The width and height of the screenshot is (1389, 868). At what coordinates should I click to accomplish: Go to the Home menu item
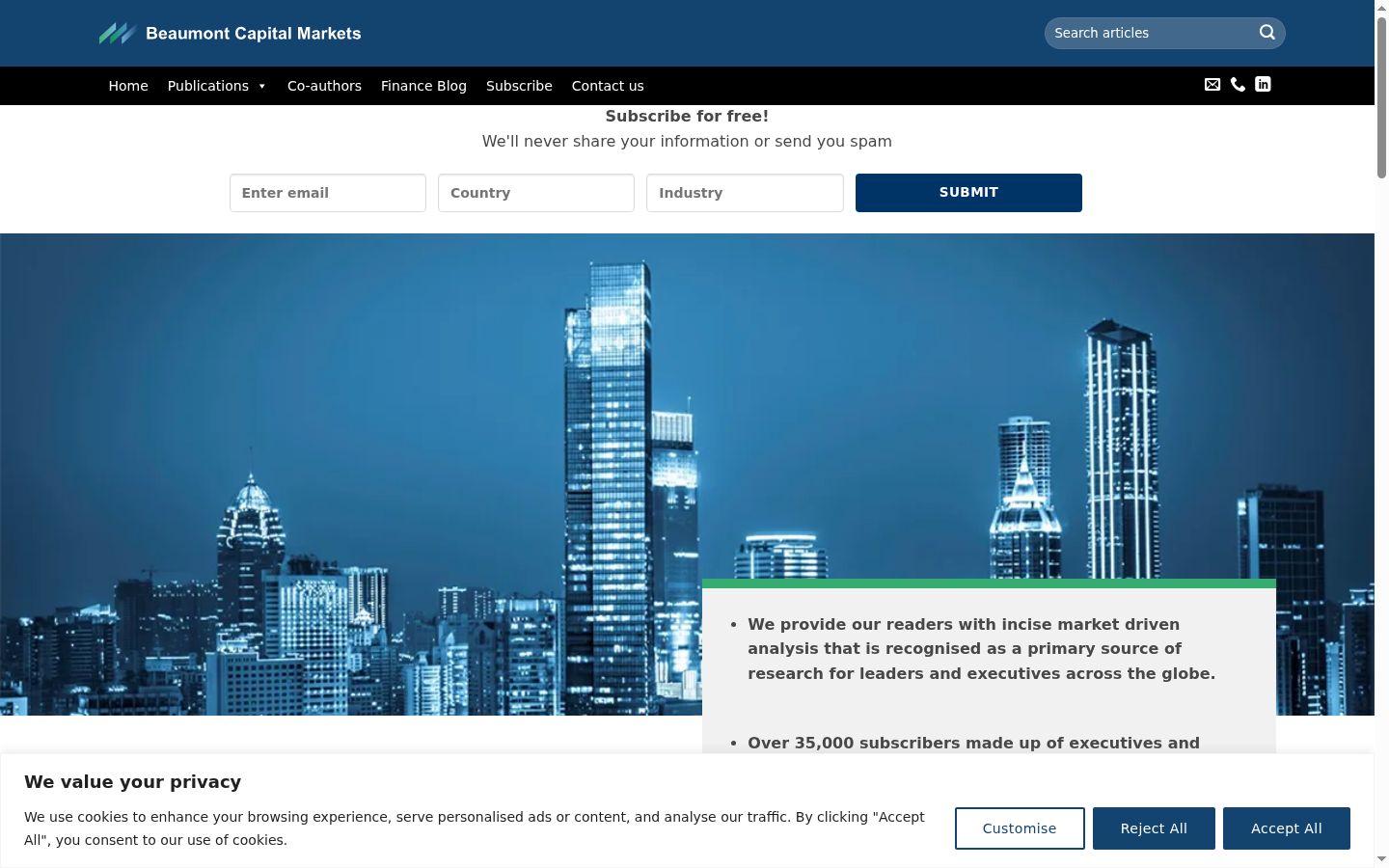coord(128,86)
